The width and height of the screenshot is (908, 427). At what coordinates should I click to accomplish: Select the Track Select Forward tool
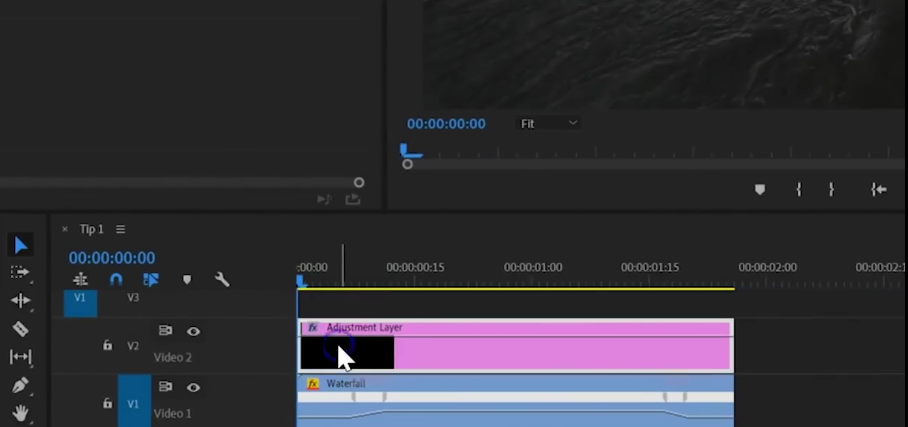point(20,272)
